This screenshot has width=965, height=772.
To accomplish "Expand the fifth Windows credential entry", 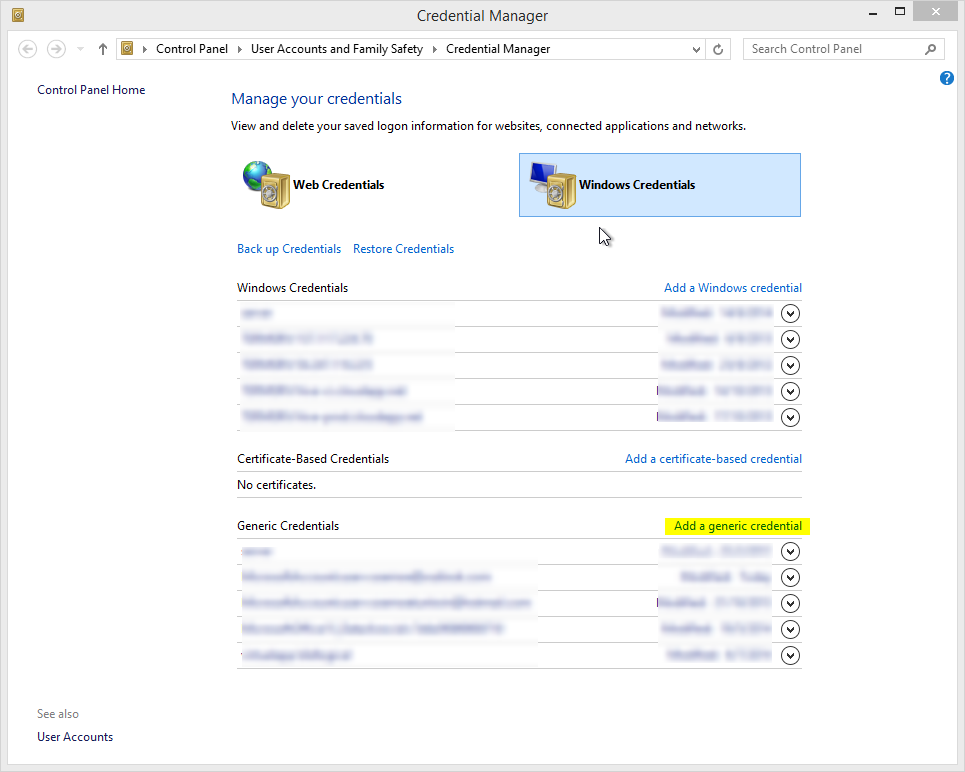I will tap(790, 417).
